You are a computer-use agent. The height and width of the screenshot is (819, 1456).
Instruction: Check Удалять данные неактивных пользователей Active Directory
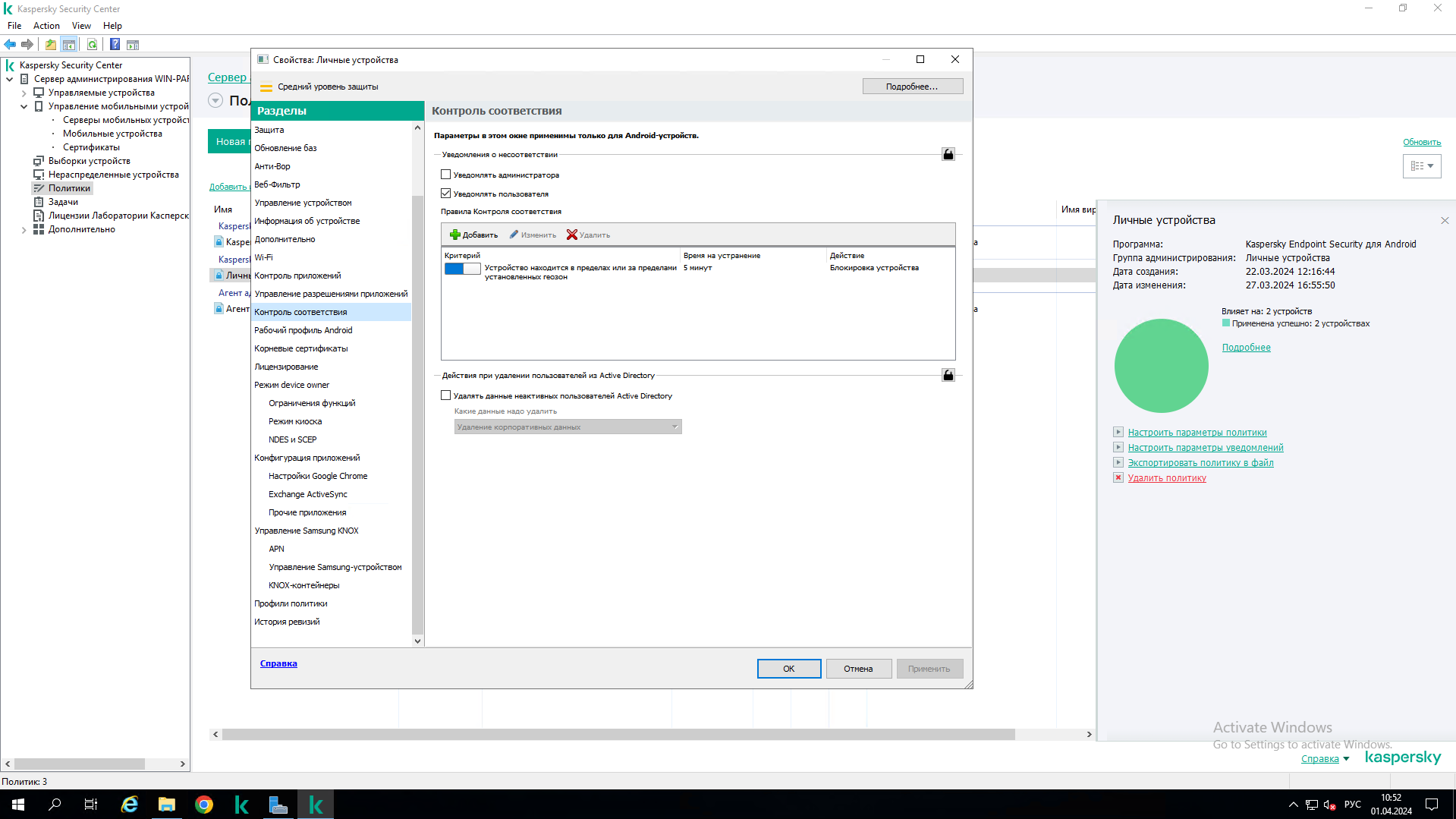point(445,395)
